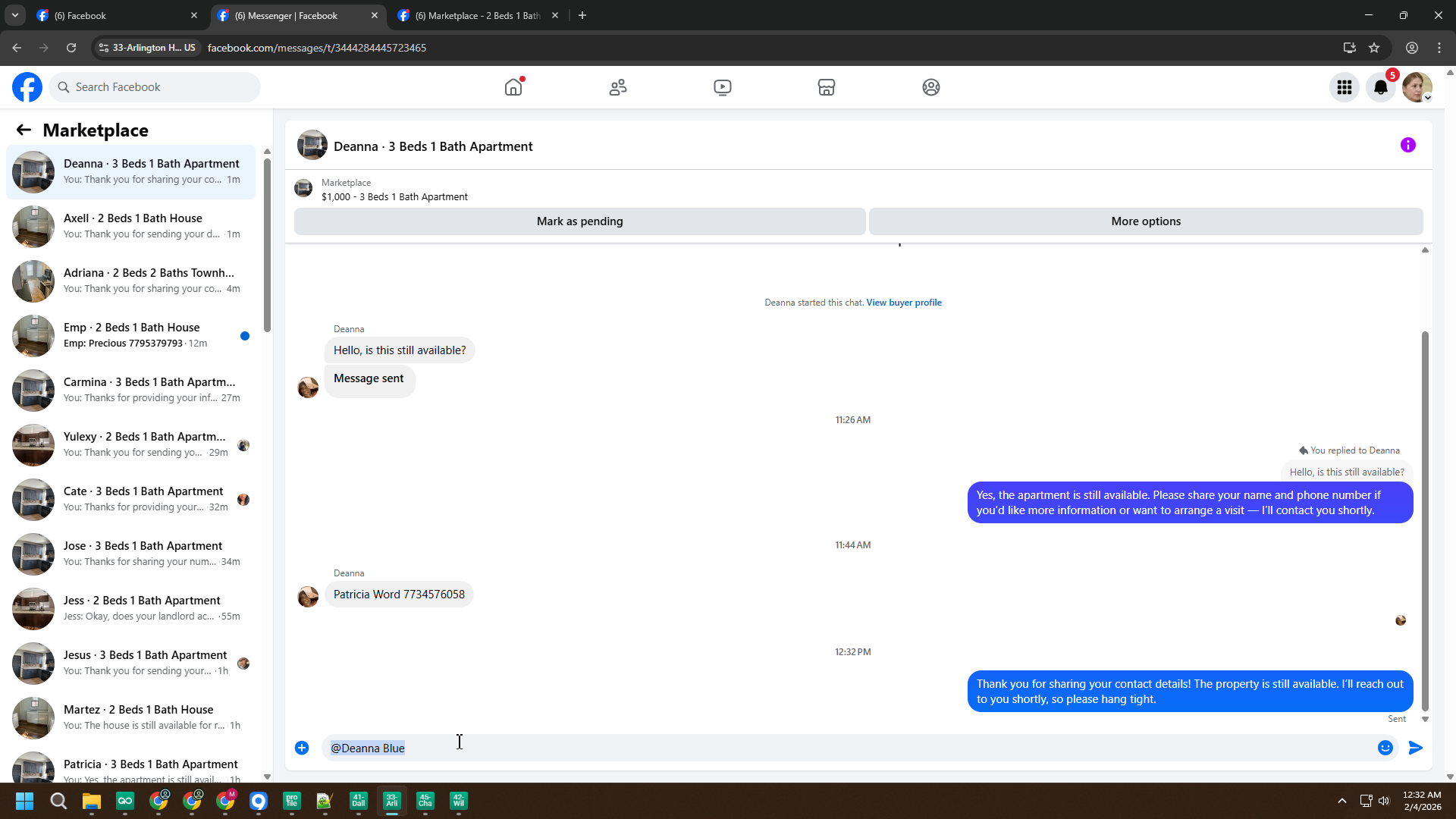This screenshot has width=1456, height=819.
Task: Open the Friends icon in top navigation
Action: coord(618,87)
